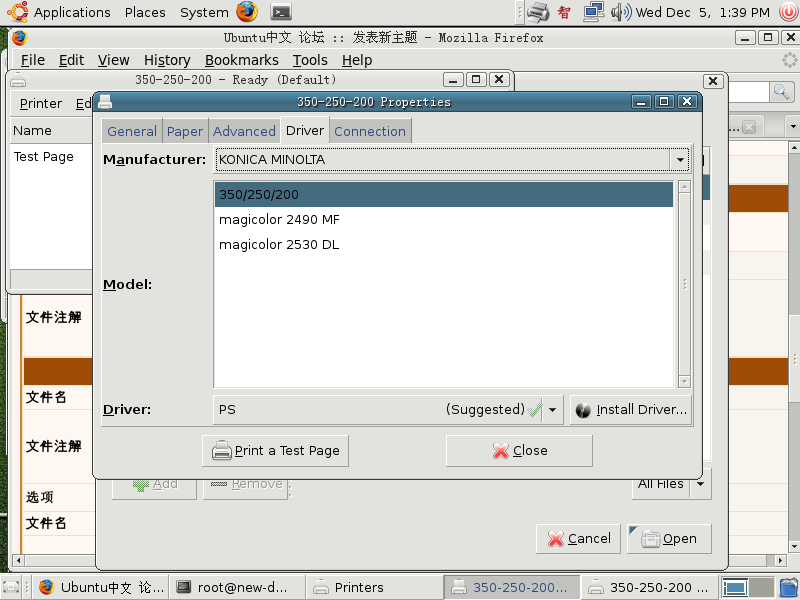
Task: Open the System menu in top panel
Action: [x=204, y=12]
